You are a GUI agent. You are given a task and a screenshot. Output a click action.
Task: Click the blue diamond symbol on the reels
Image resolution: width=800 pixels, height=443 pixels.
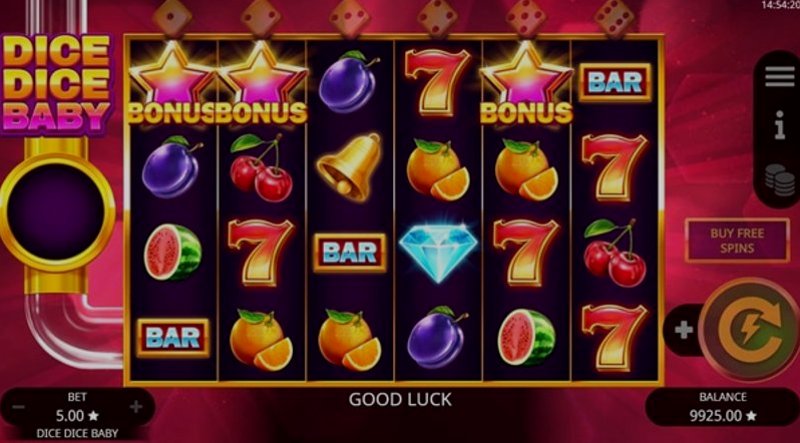coord(438,252)
